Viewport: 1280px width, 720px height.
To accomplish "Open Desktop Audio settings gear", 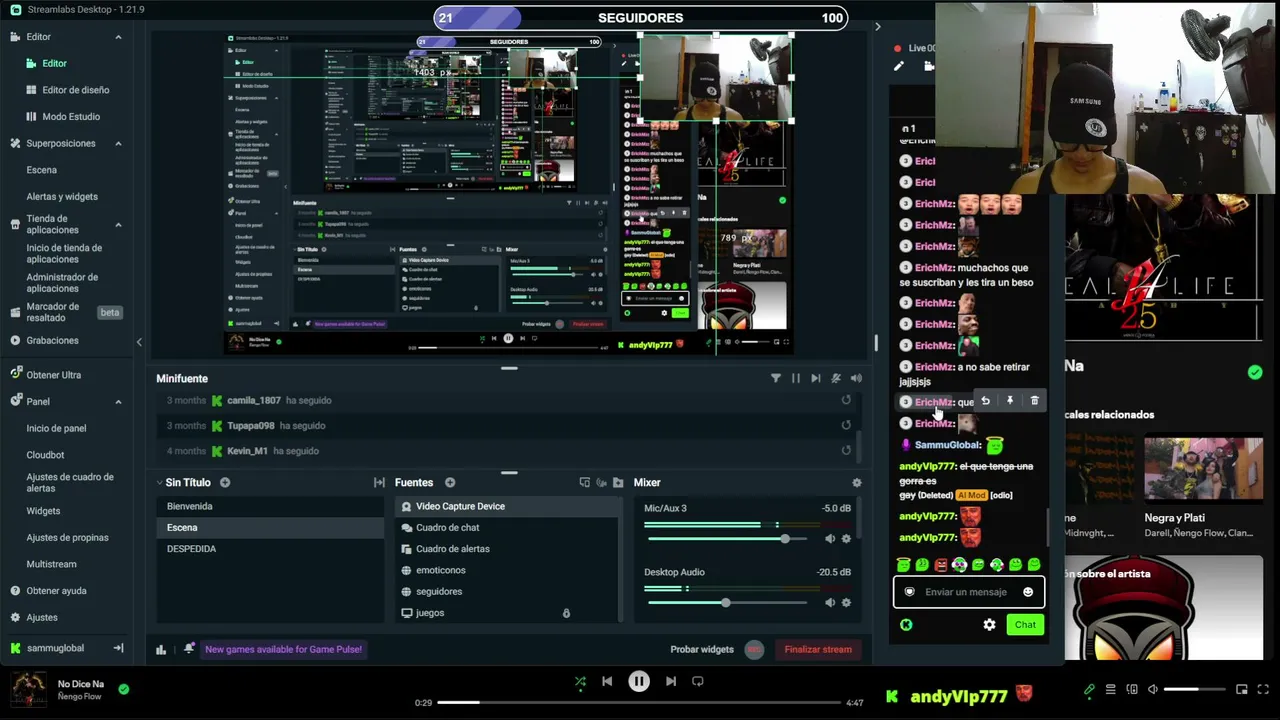I will tap(846, 602).
